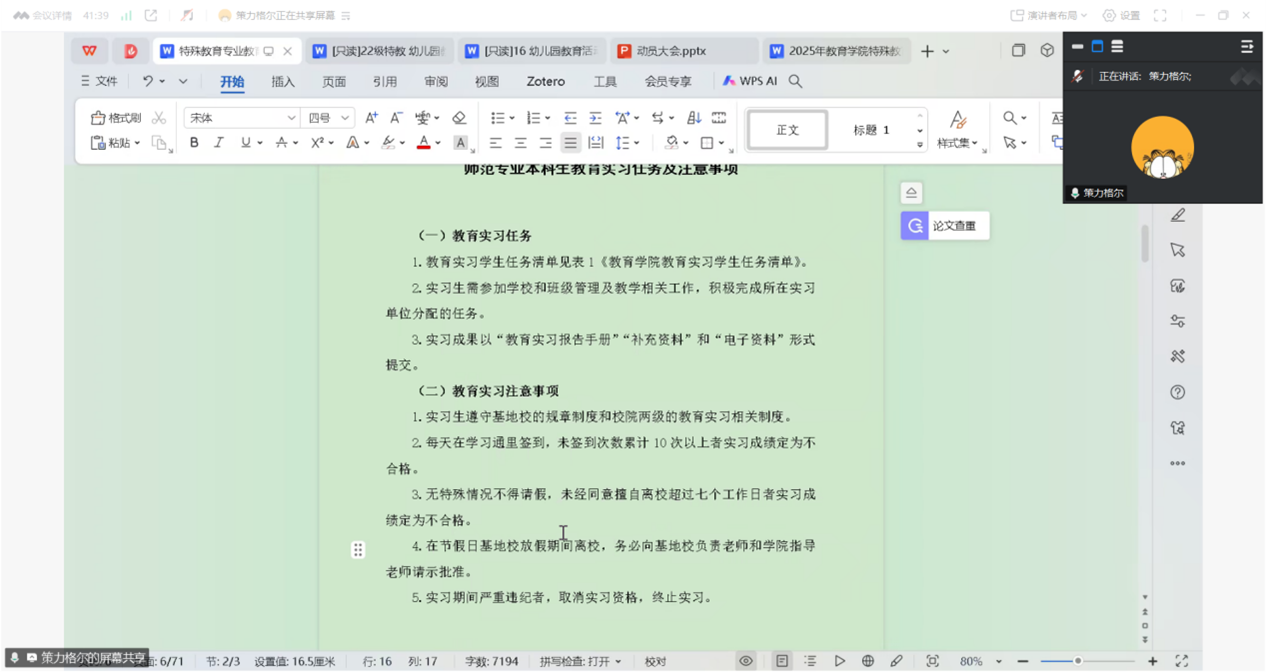
Task: Click the WPS AI button
Action: [x=750, y=81]
